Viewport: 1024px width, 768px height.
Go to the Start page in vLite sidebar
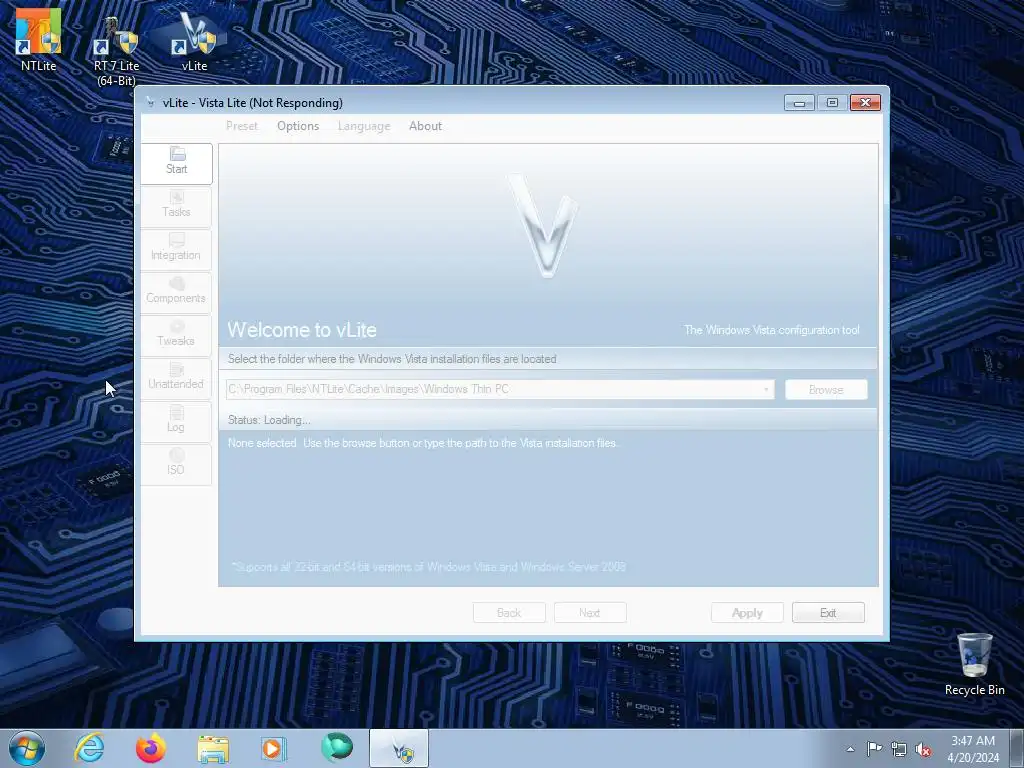click(x=176, y=163)
